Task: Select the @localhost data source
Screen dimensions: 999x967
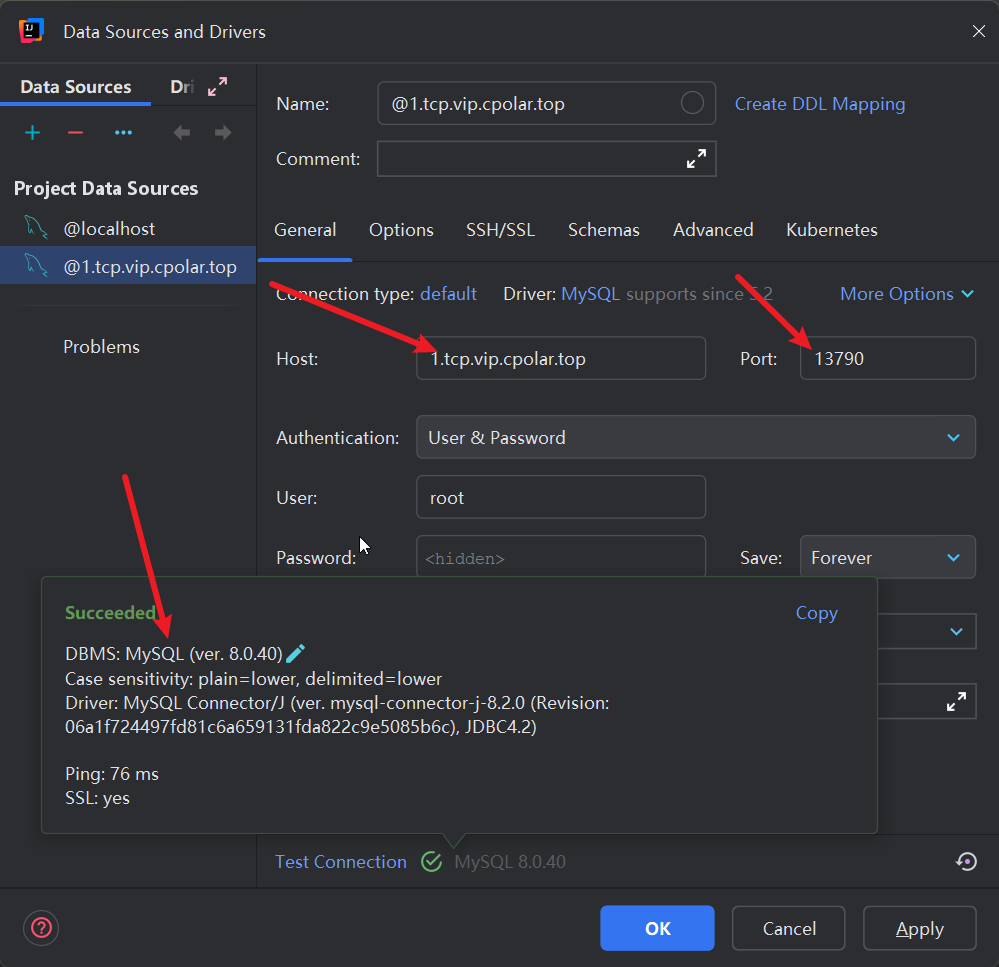Action: coord(127,229)
